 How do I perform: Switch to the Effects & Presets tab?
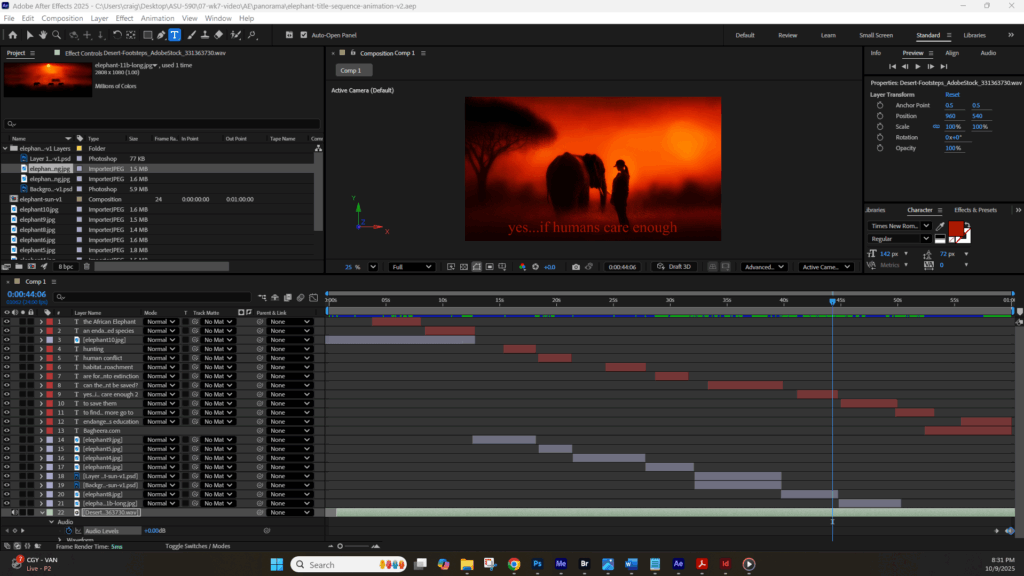[x=974, y=210]
